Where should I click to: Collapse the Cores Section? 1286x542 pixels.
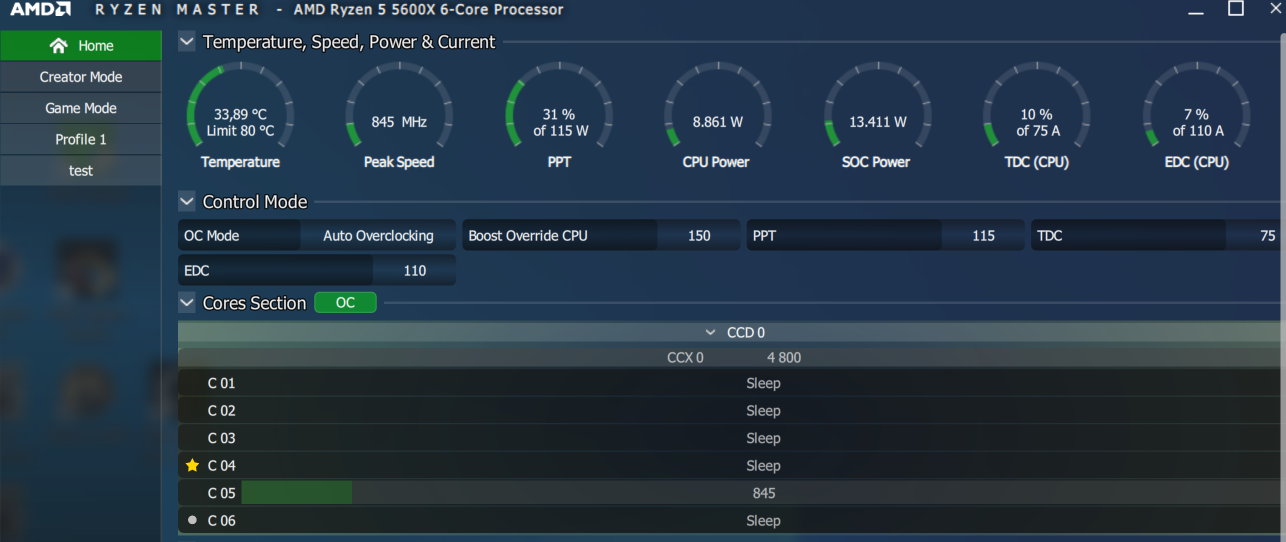tap(187, 302)
